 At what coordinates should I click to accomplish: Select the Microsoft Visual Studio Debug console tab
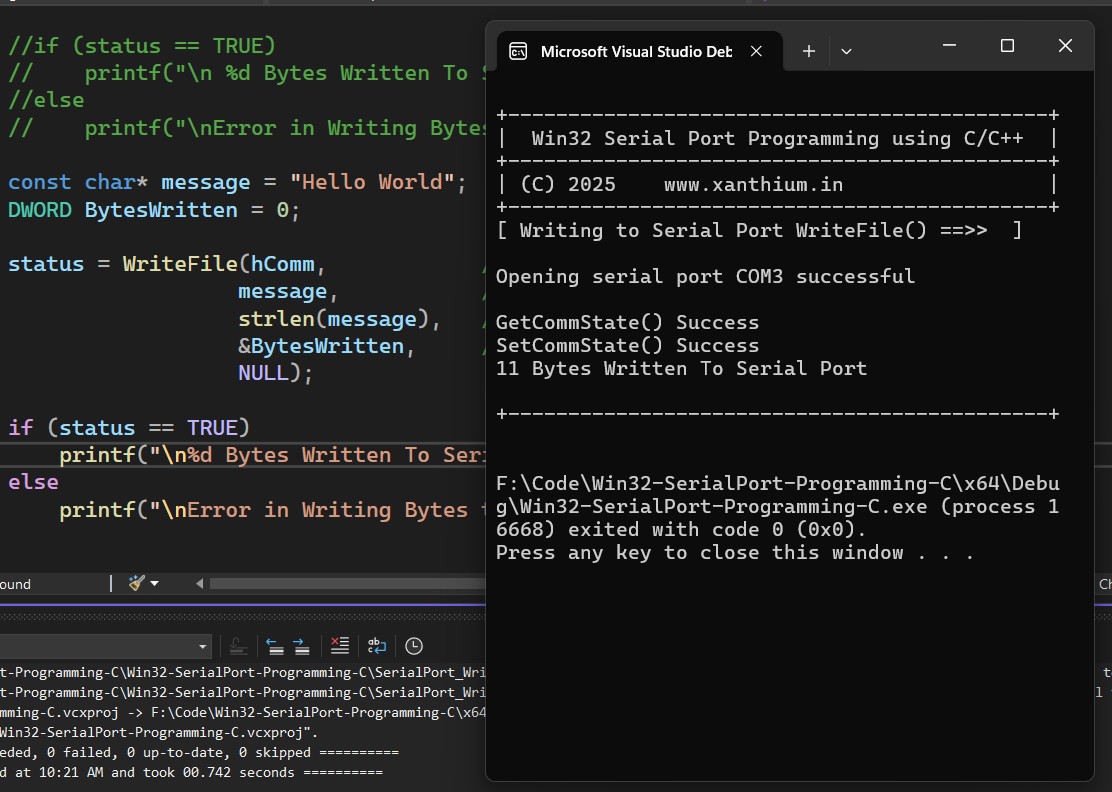640,51
